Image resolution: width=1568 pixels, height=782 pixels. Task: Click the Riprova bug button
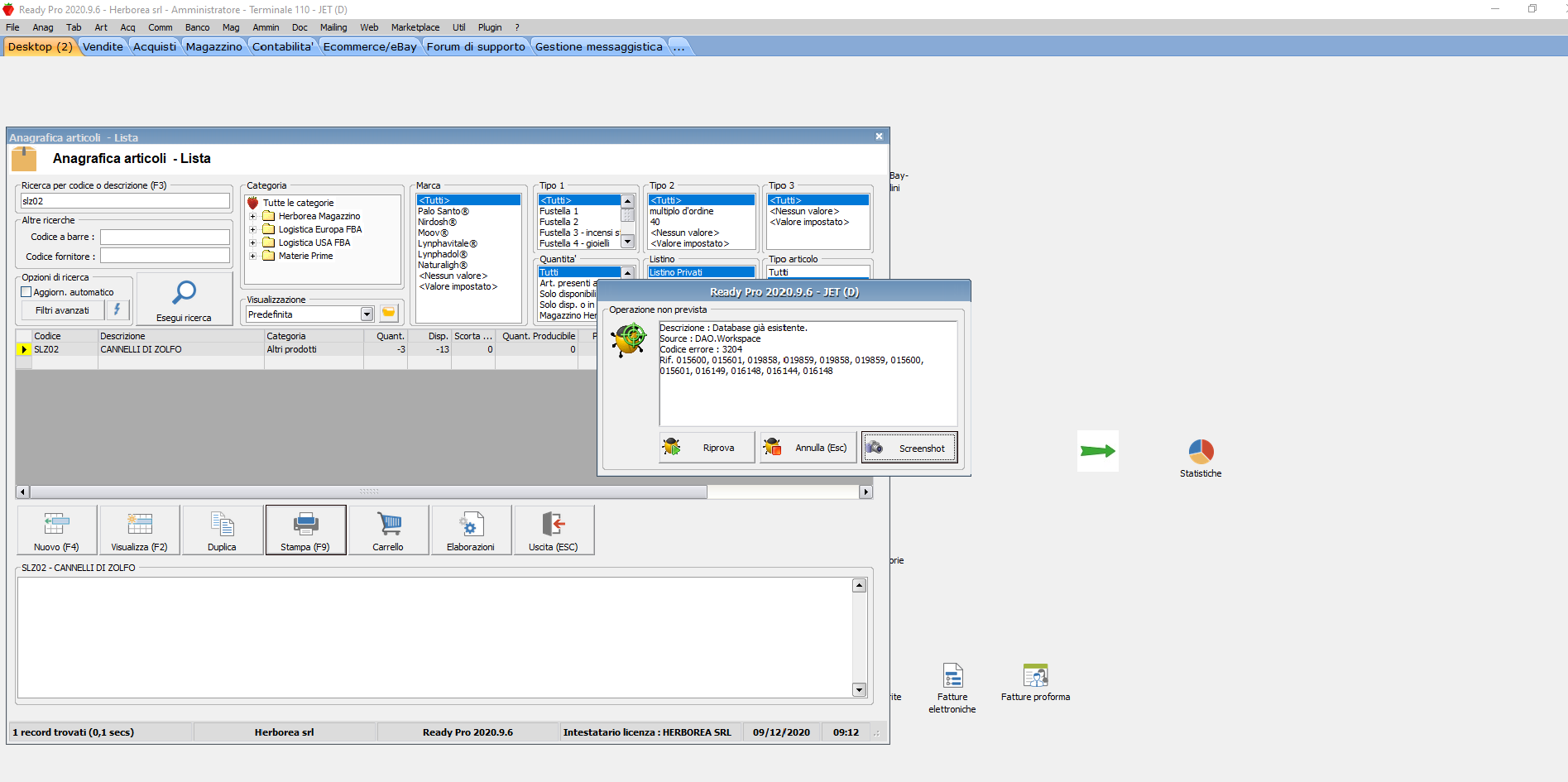(x=707, y=448)
